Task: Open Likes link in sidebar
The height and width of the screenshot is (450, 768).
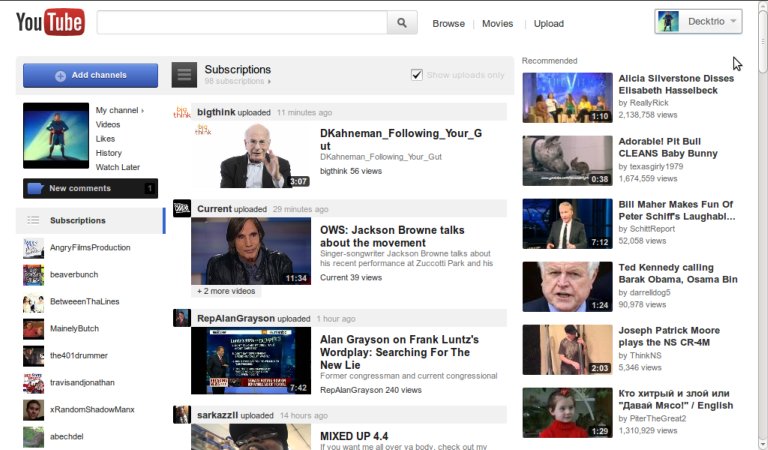Action: click(x=105, y=139)
